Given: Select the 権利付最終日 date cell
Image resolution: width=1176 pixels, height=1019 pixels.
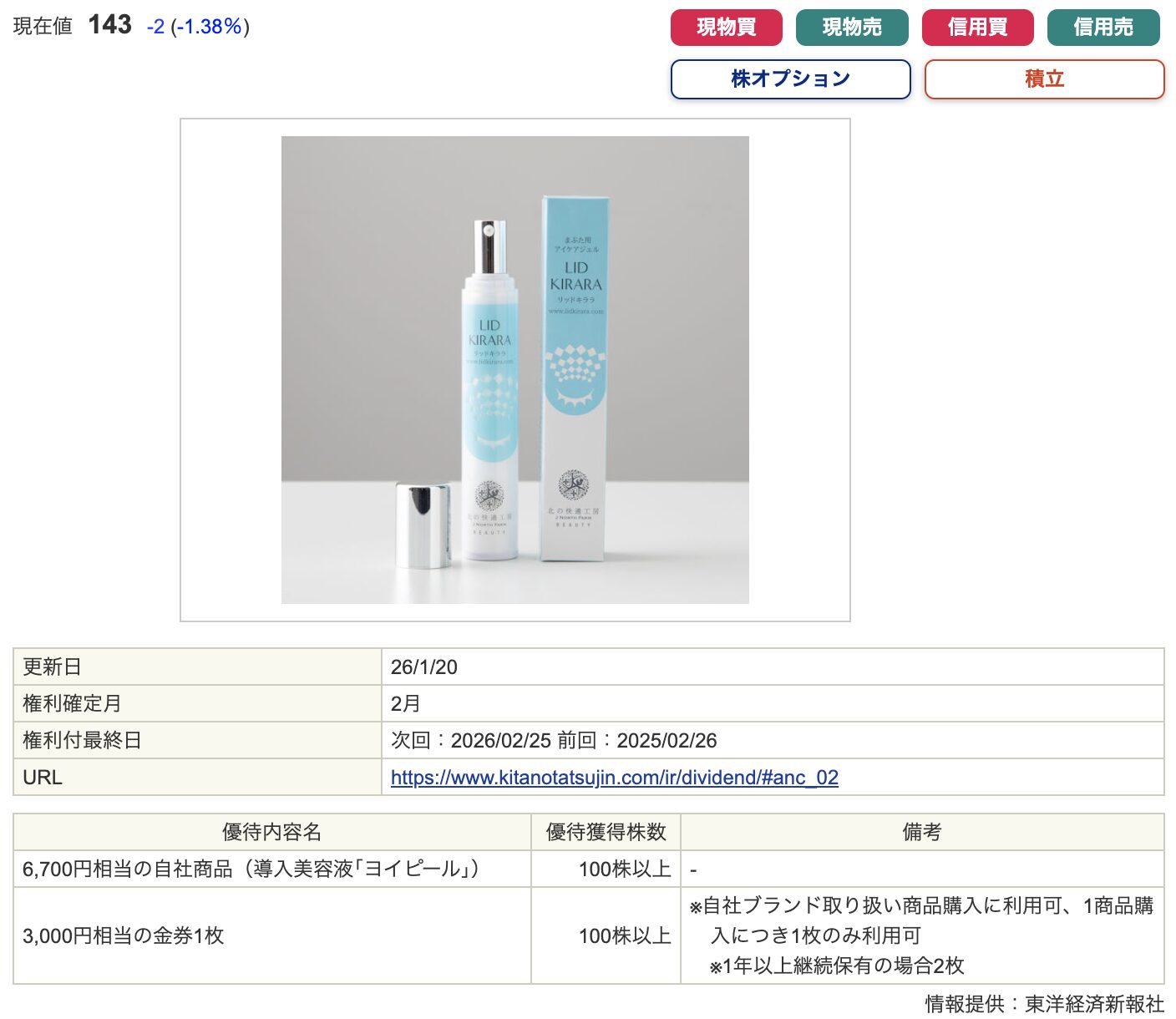Looking at the screenshot, I should pyautogui.click(x=773, y=741).
